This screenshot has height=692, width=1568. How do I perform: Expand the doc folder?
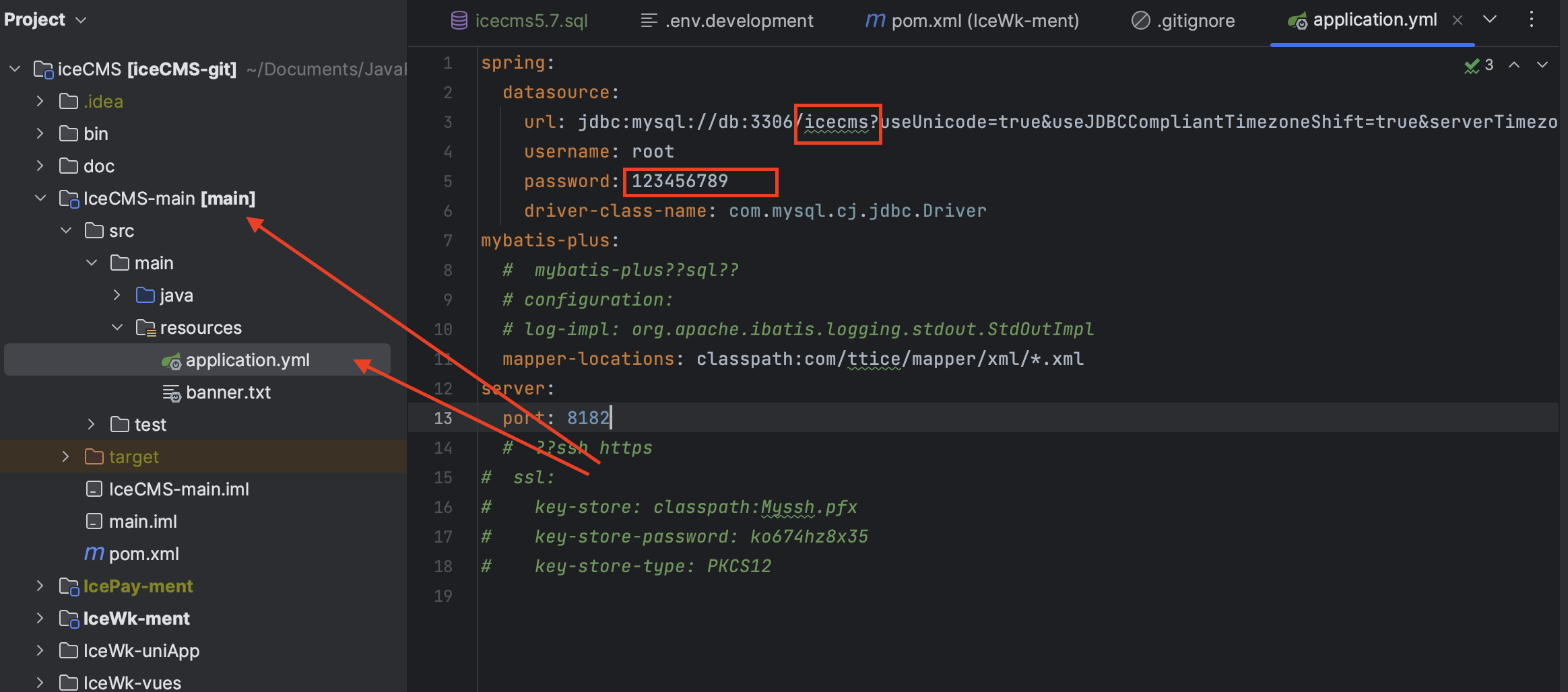(40, 166)
